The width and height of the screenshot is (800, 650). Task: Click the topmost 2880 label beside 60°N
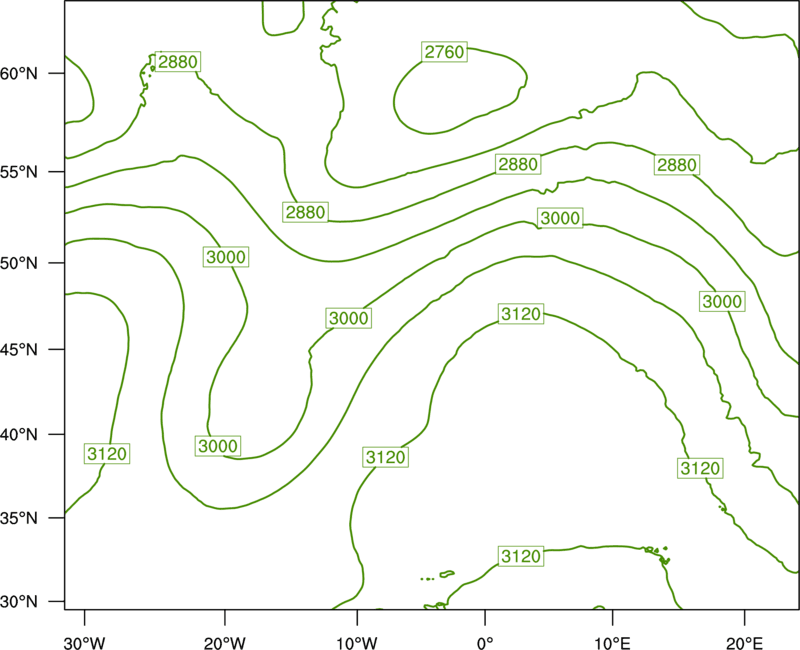[178, 62]
